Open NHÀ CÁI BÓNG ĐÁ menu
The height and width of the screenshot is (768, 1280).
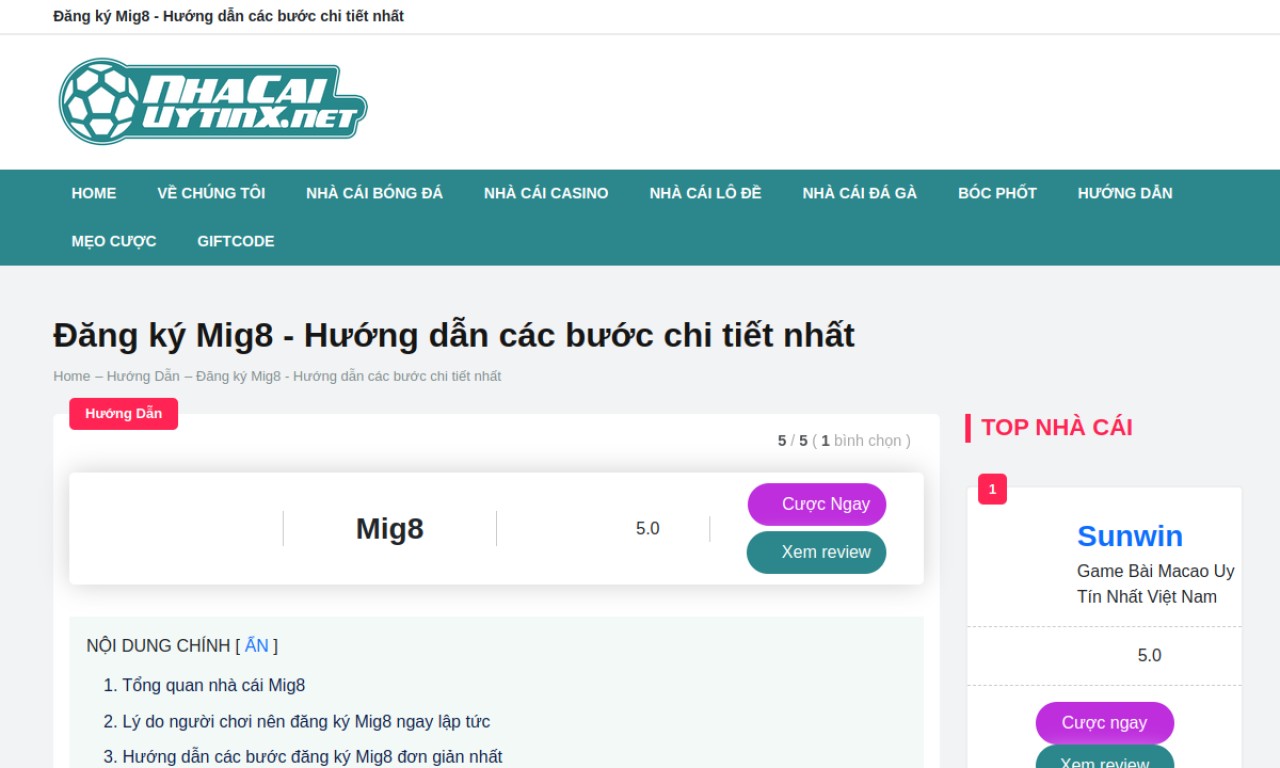[374, 193]
